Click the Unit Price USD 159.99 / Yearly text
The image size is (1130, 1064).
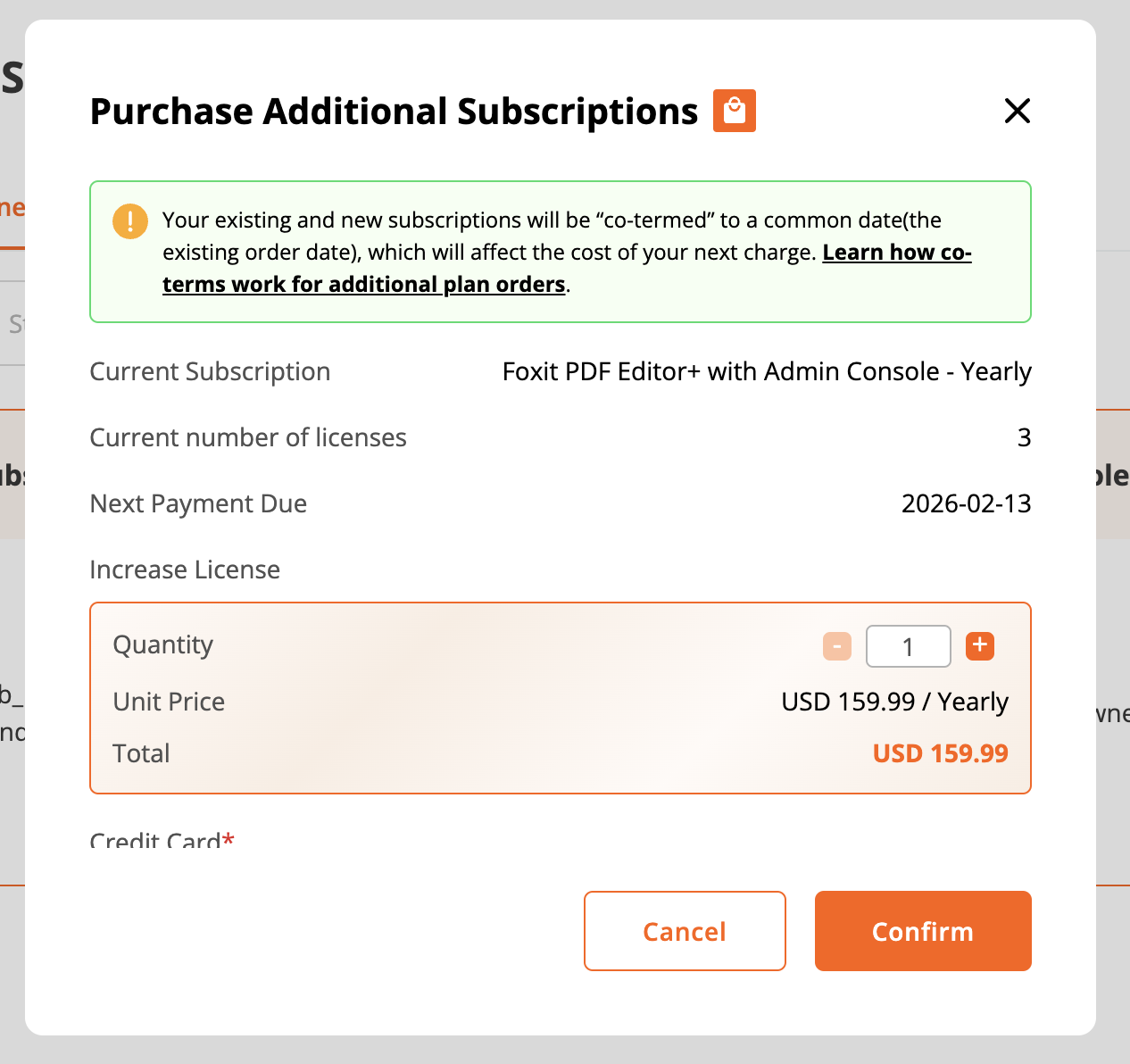point(893,702)
